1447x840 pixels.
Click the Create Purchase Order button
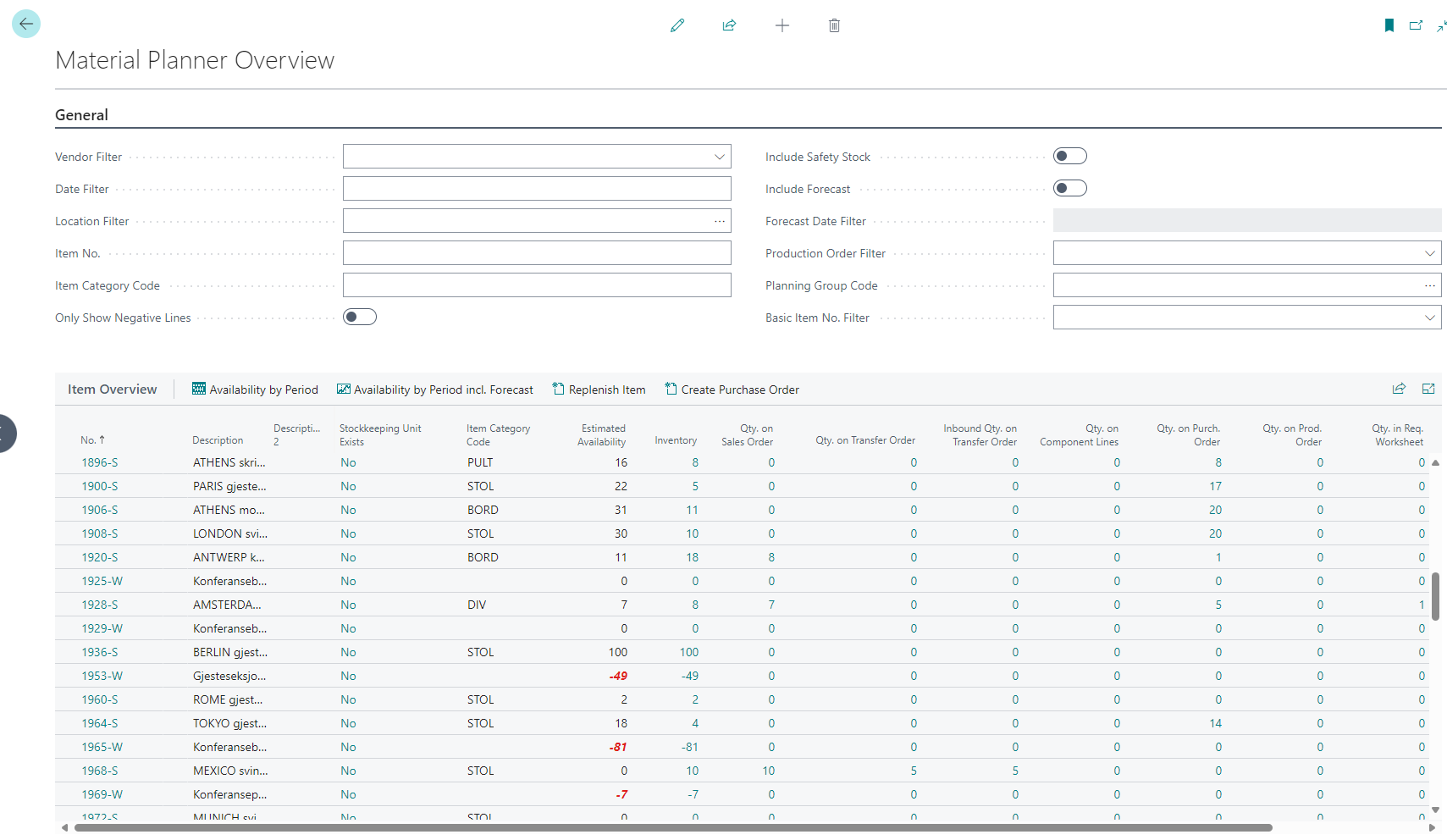[732, 390]
